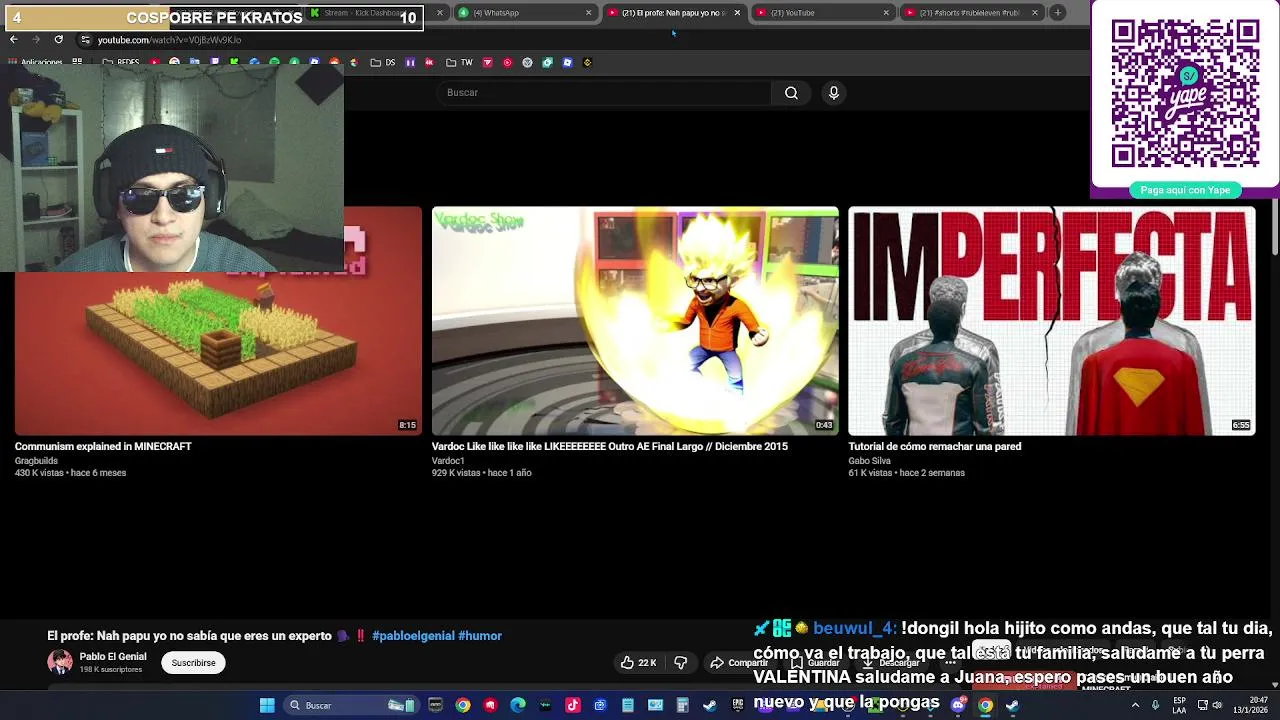Open Calculator icon on the taskbar
1280x720 pixels.
[682, 705]
